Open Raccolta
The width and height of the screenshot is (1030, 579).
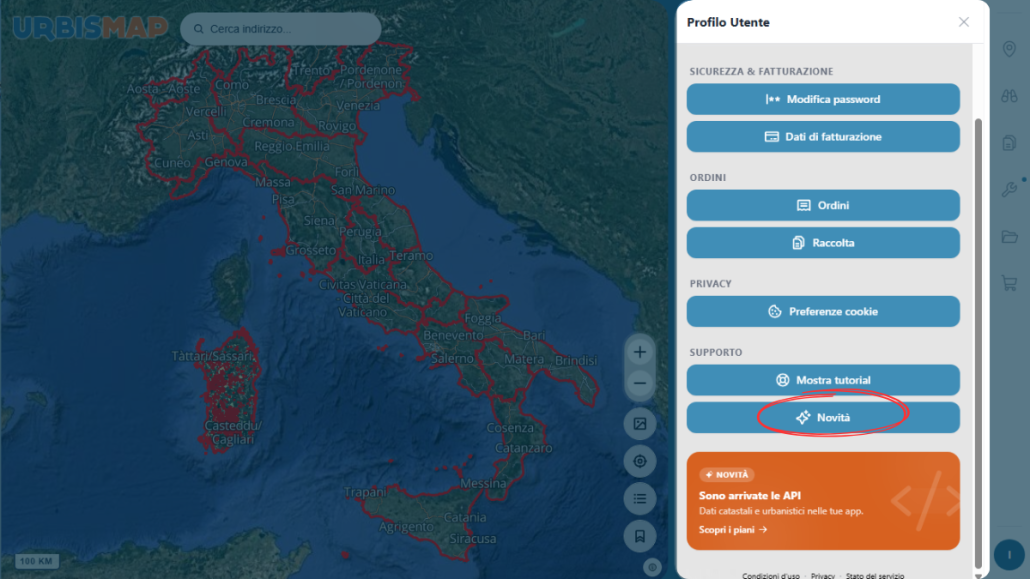pos(823,243)
